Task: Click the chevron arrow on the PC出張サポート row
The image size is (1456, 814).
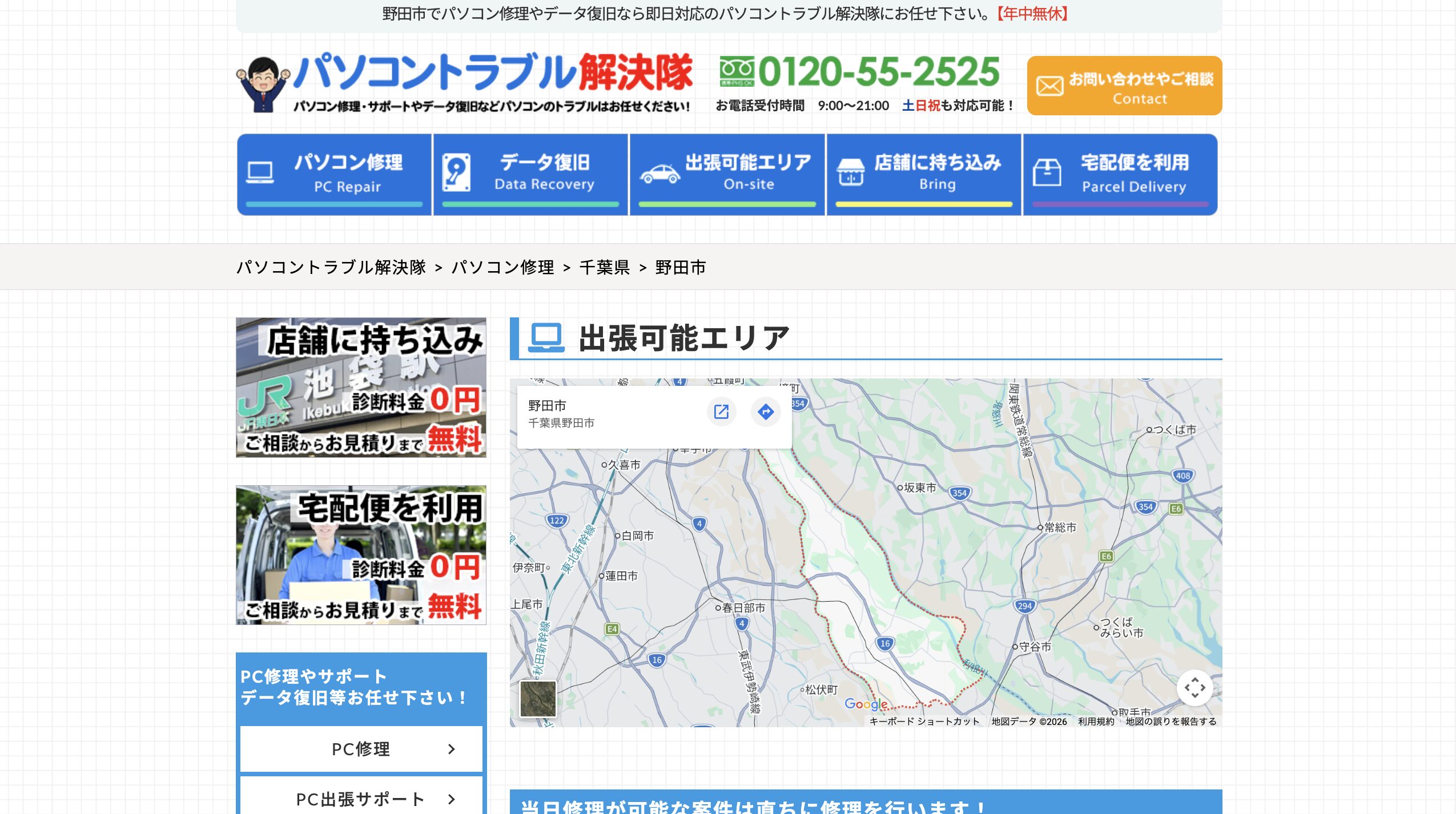Action: pyautogui.click(x=452, y=799)
